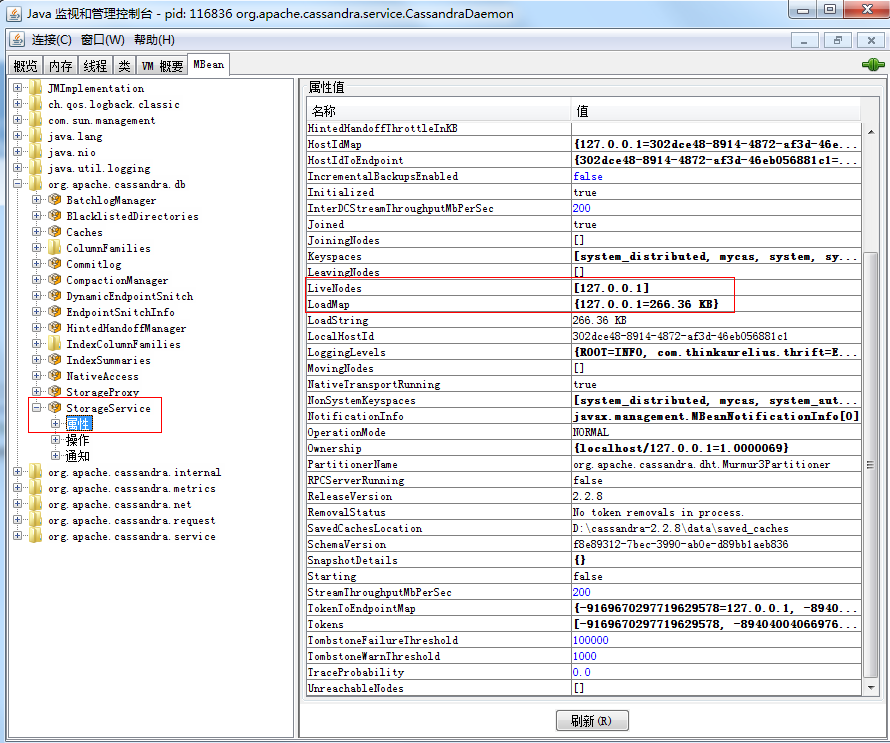890x743 pixels.
Task: Click the ColumnFamilies folder icon
Action: click(54, 247)
